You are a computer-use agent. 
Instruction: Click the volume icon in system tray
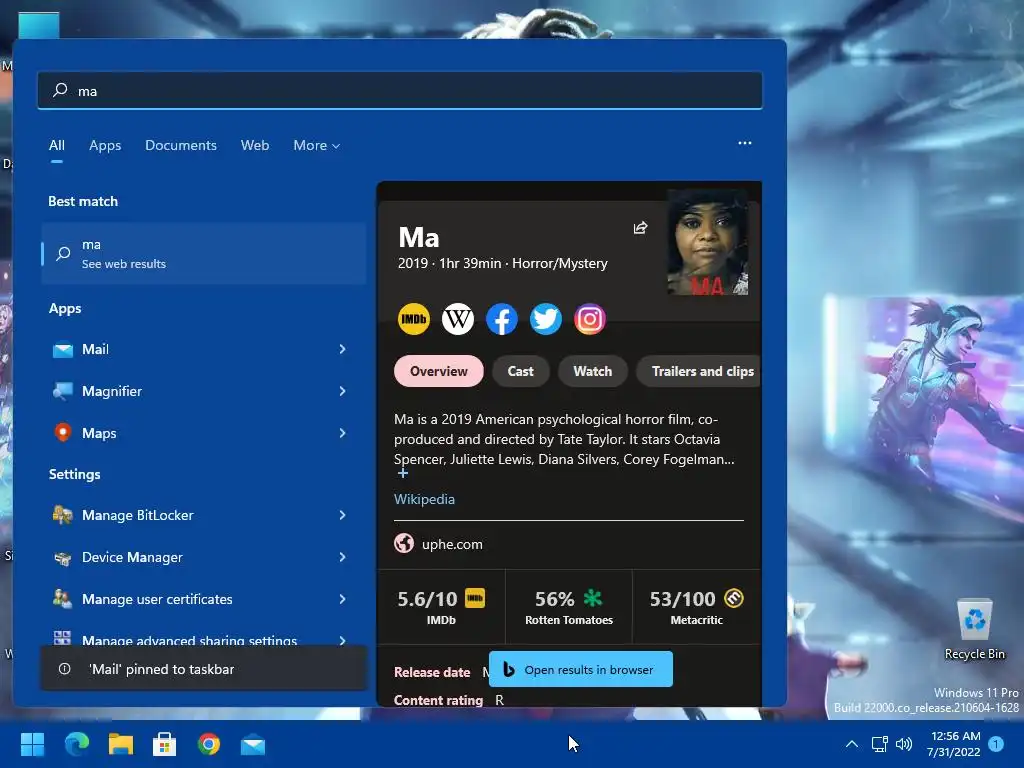(x=904, y=744)
